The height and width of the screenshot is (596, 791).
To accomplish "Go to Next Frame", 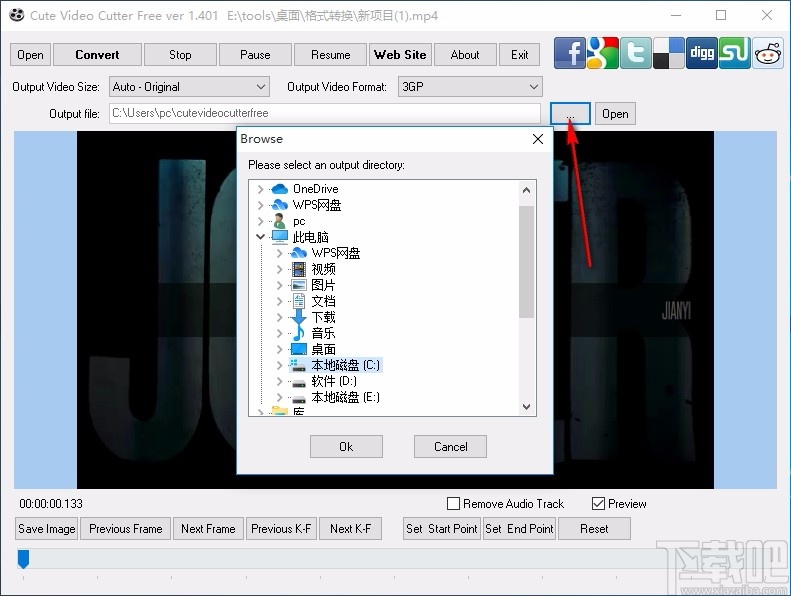I will tap(208, 529).
